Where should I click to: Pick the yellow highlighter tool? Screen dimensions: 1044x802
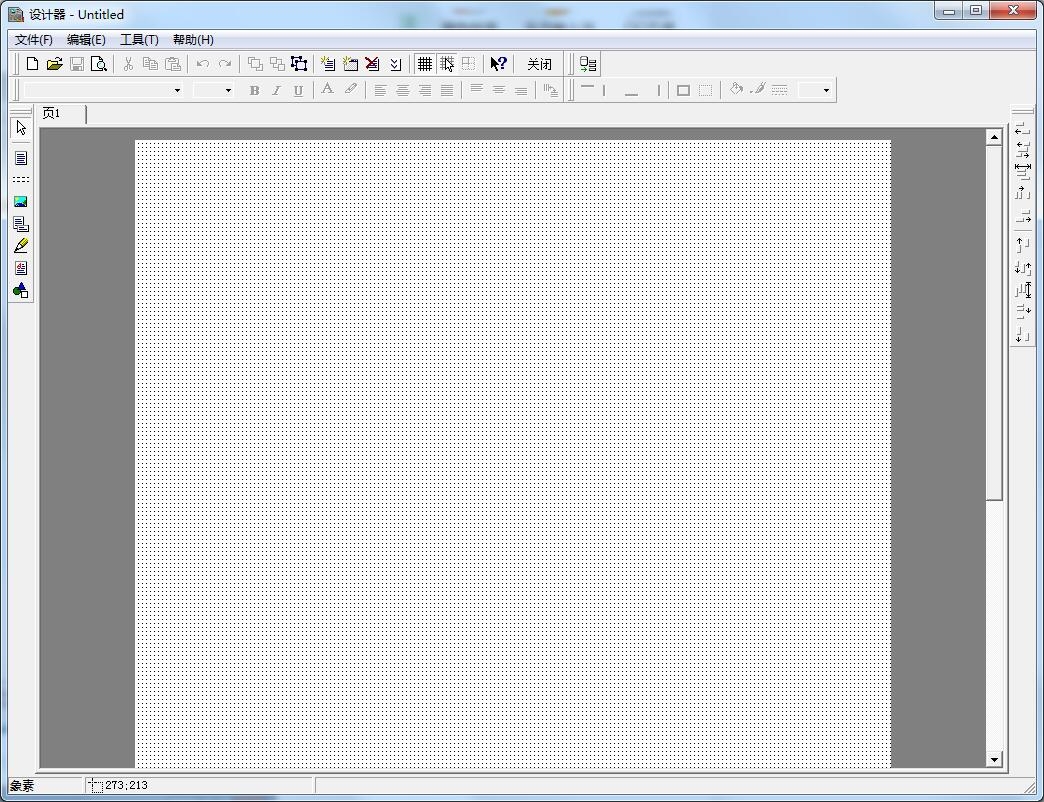[21, 245]
